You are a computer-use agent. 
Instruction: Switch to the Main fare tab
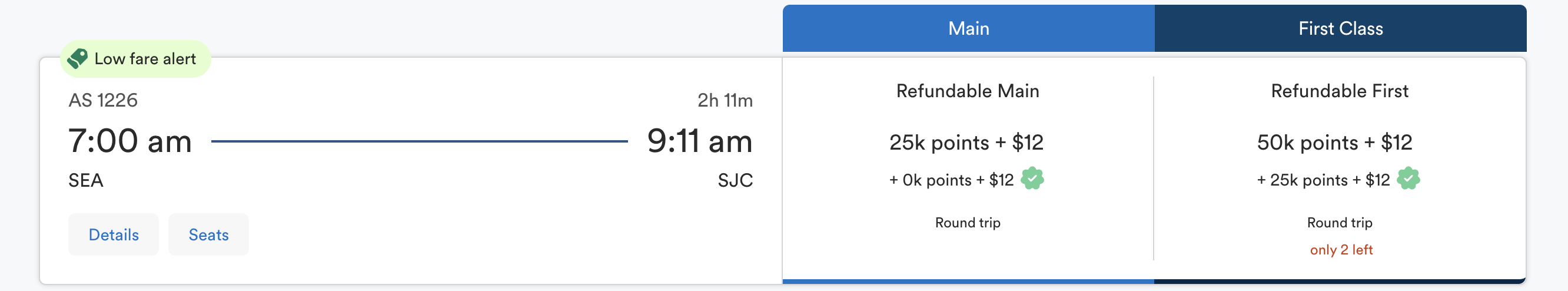coord(968,29)
